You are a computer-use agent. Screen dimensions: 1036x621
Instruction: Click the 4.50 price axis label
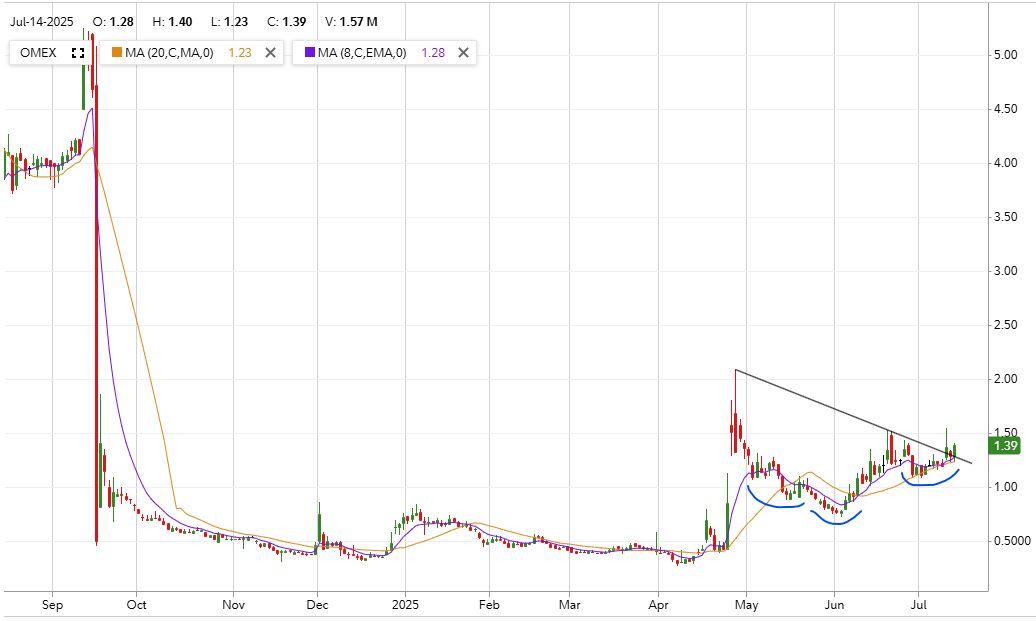1006,109
